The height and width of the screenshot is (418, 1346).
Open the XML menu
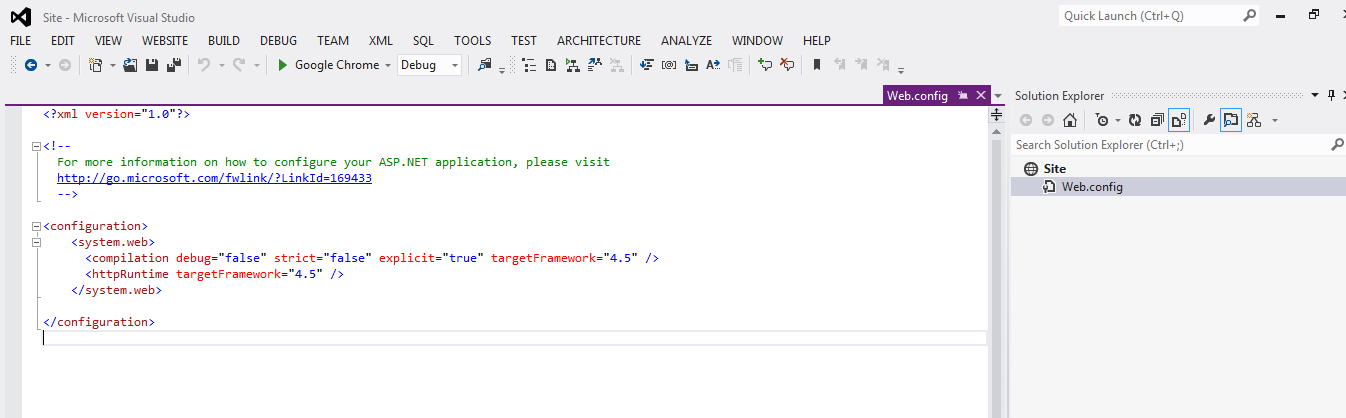[381, 41]
